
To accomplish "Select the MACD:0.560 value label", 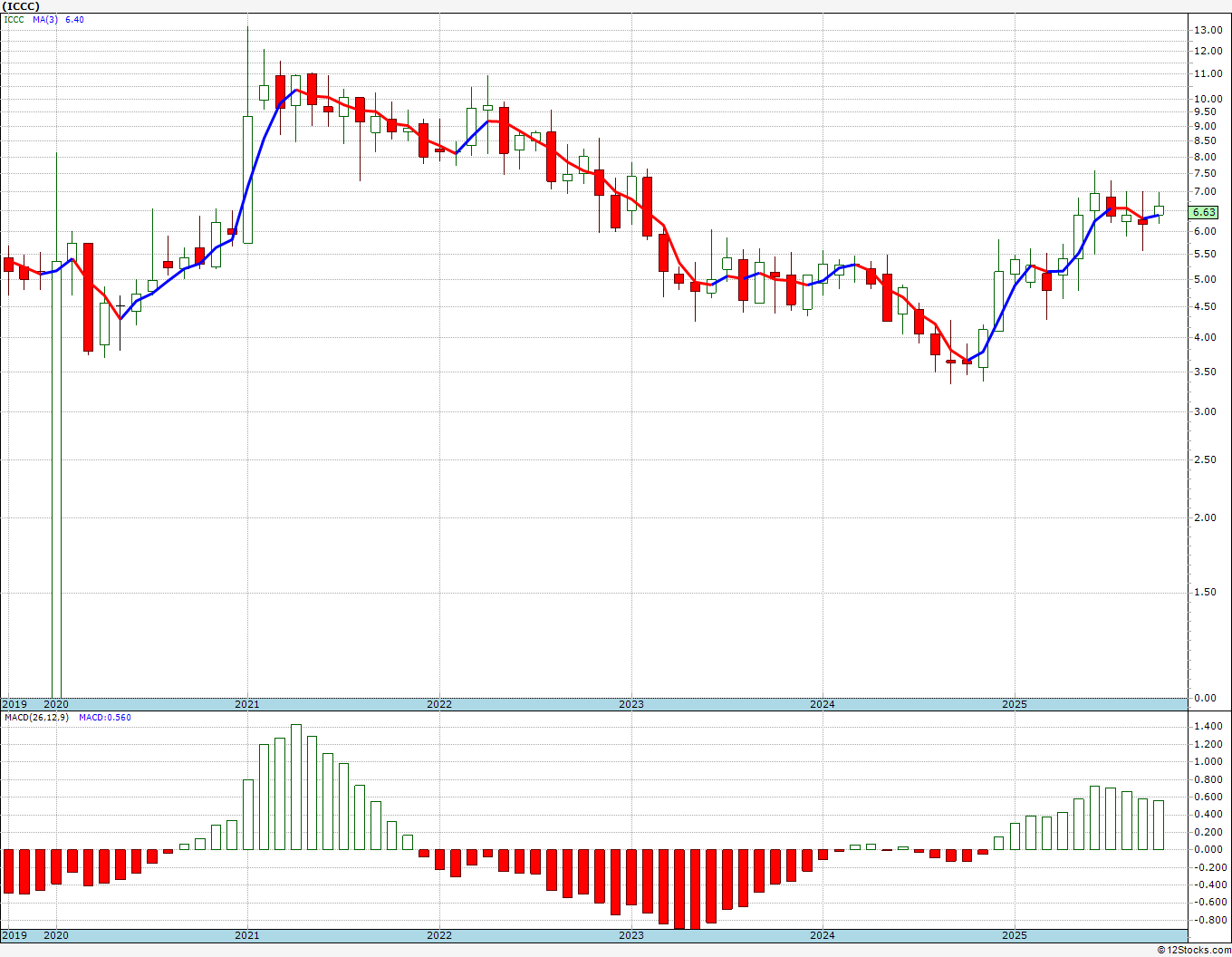I will point(104,718).
